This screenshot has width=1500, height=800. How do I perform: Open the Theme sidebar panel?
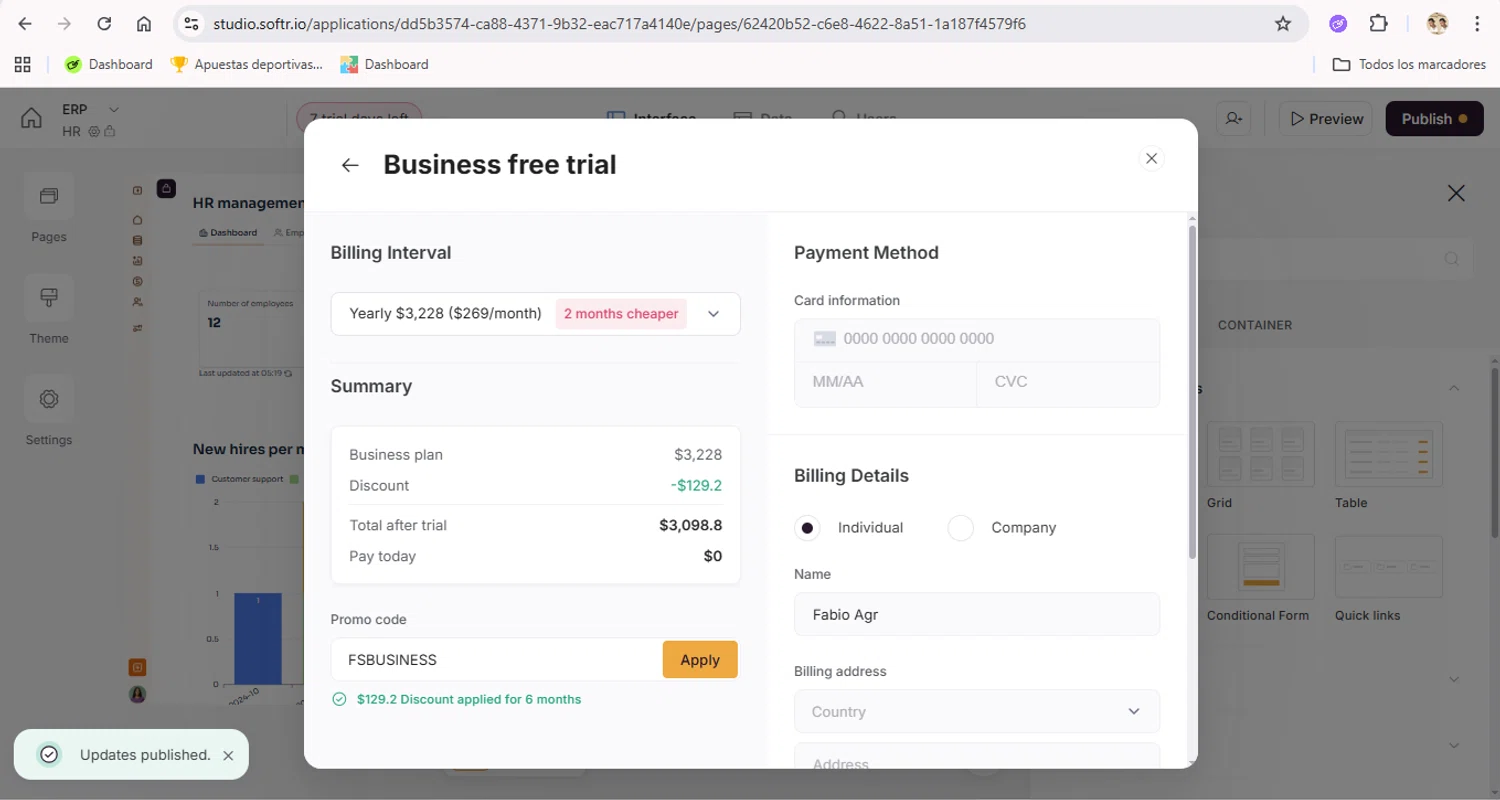[48, 309]
